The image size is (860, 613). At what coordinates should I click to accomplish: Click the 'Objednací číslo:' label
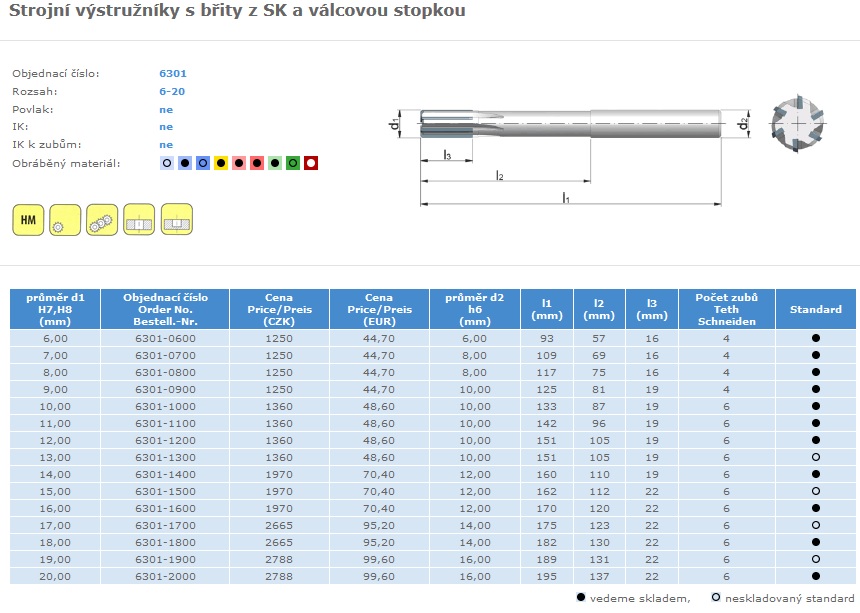pyautogui.click(x=56, y=73)
